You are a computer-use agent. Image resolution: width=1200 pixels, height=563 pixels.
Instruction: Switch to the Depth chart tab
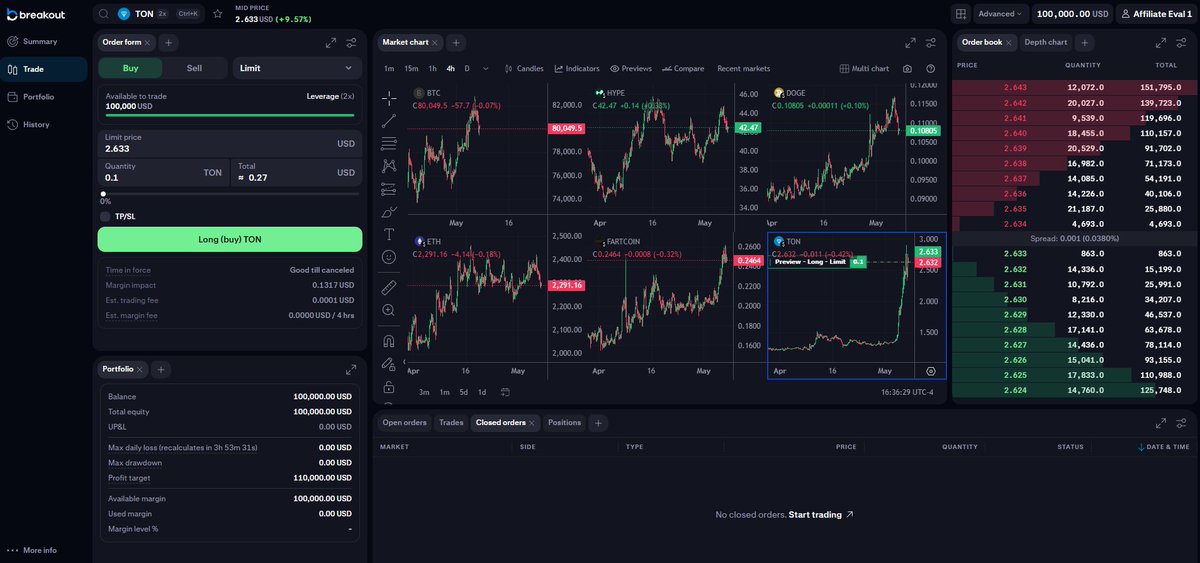1046,42
